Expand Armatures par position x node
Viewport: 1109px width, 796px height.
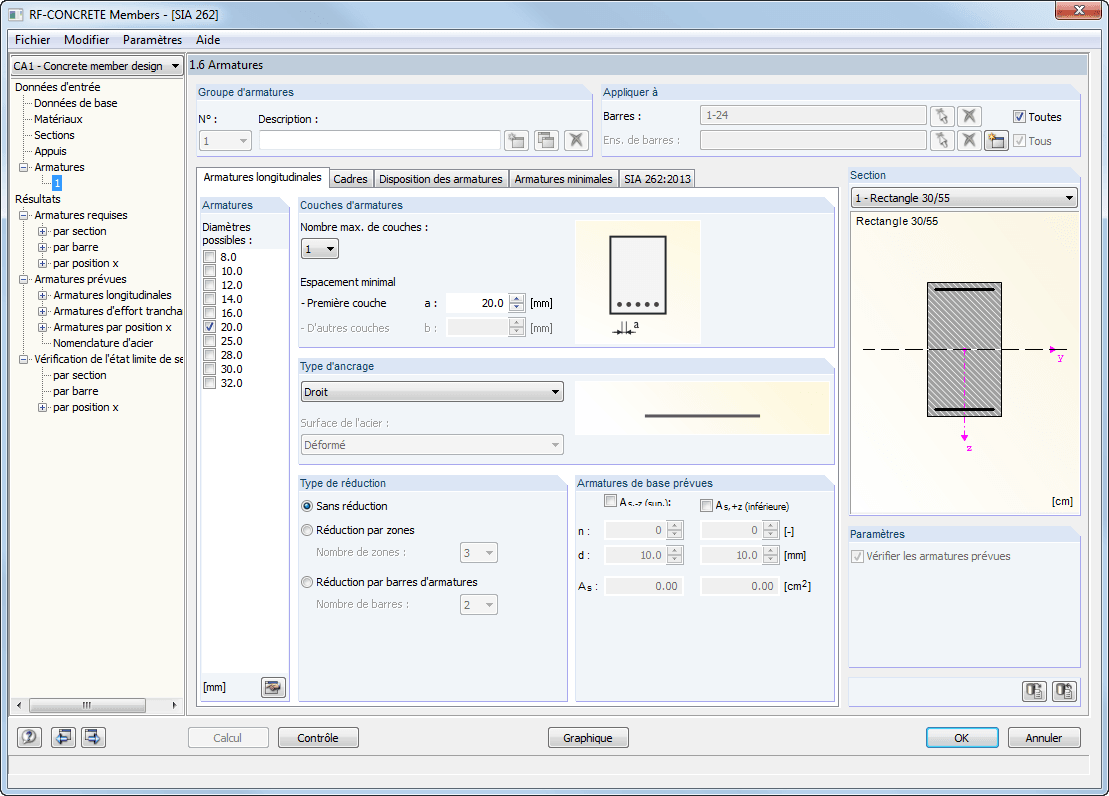[x=42, y=328]
